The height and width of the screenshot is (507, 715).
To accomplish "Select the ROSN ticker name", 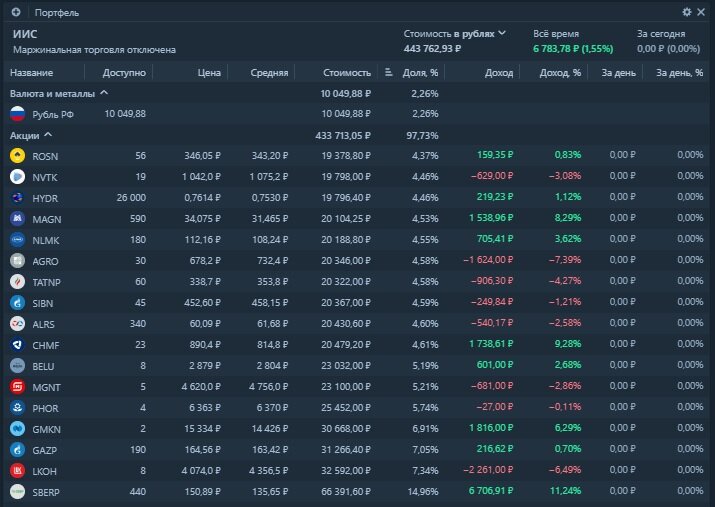I will (45, 156).
